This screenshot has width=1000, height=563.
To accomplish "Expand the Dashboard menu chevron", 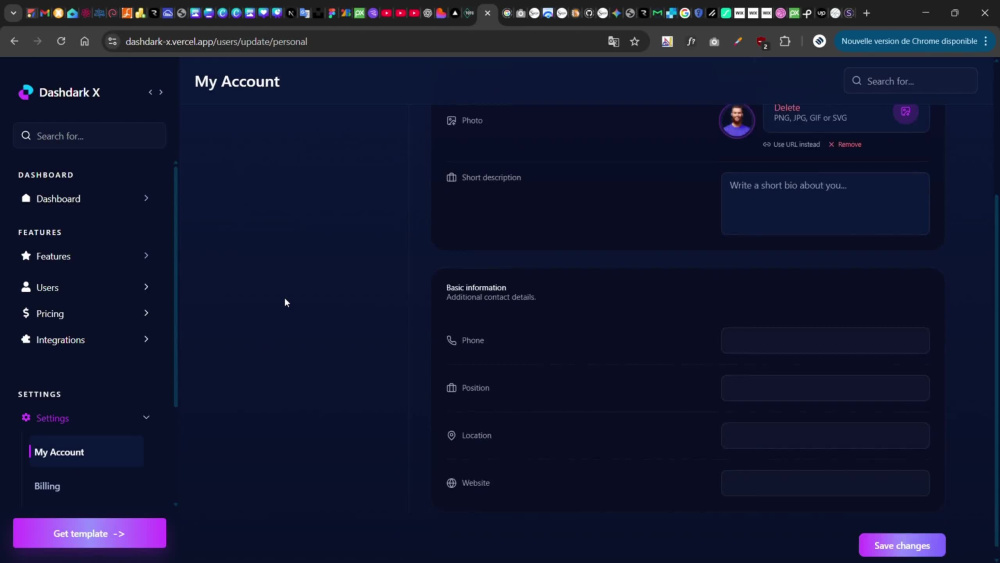I will 146,198.
